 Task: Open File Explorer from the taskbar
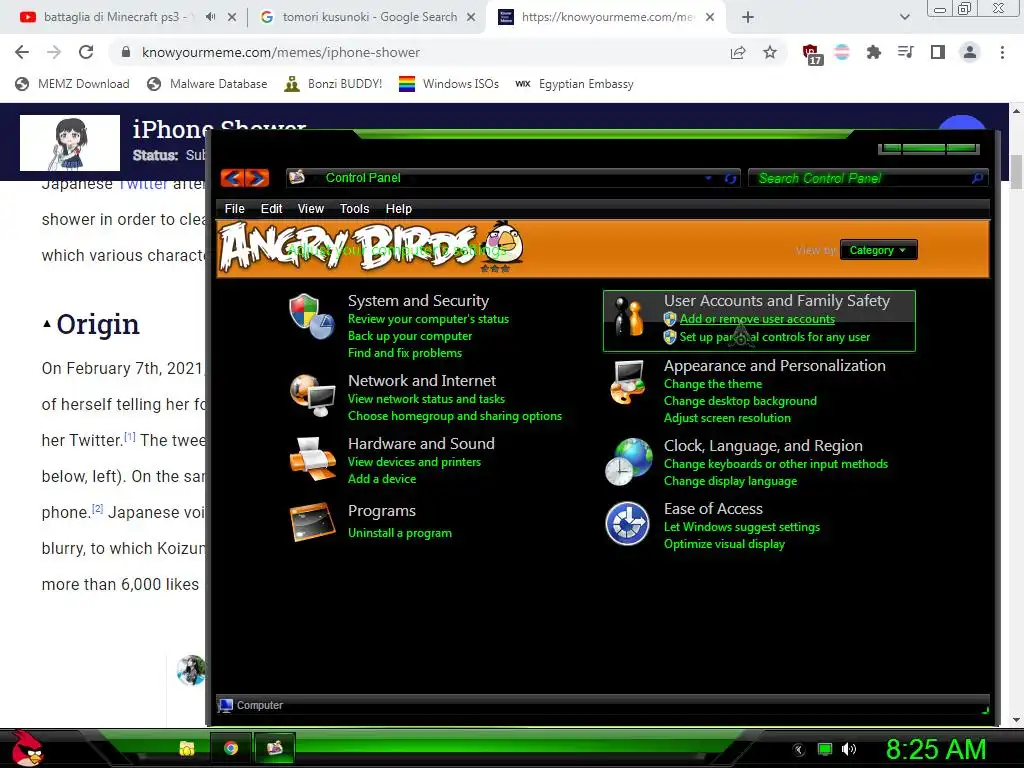coord(187,748)
